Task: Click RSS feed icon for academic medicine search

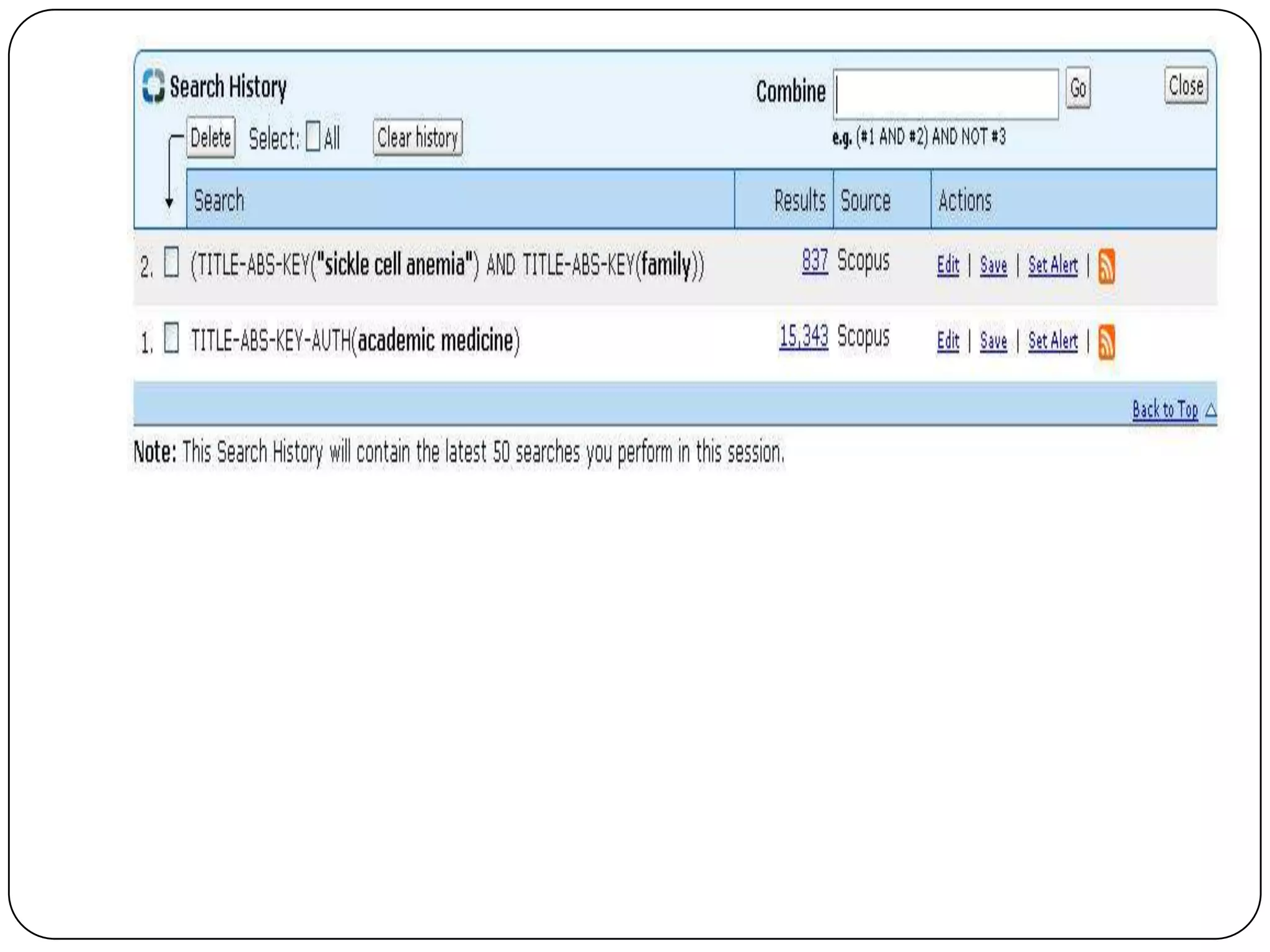Action: pos(1106,342)
